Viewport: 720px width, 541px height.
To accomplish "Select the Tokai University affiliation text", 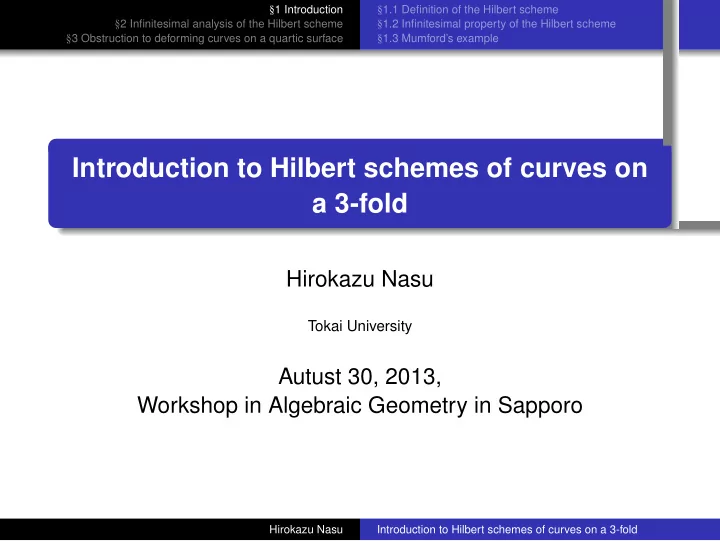I will coord(360,326).
